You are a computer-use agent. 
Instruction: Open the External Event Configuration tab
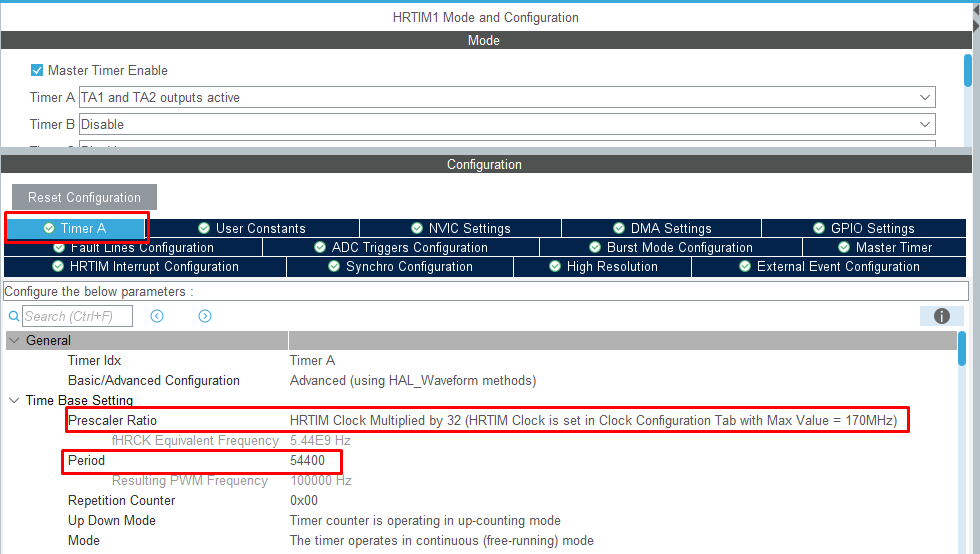[x=829, y=267]
